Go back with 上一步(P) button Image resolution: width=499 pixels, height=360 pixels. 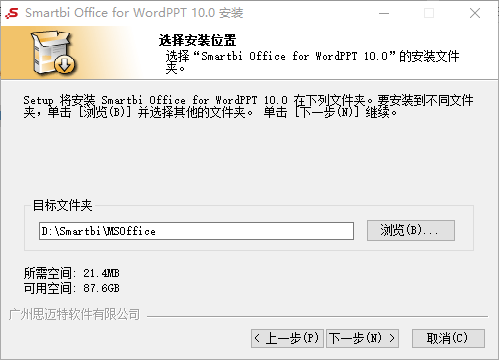pos(287,339)
